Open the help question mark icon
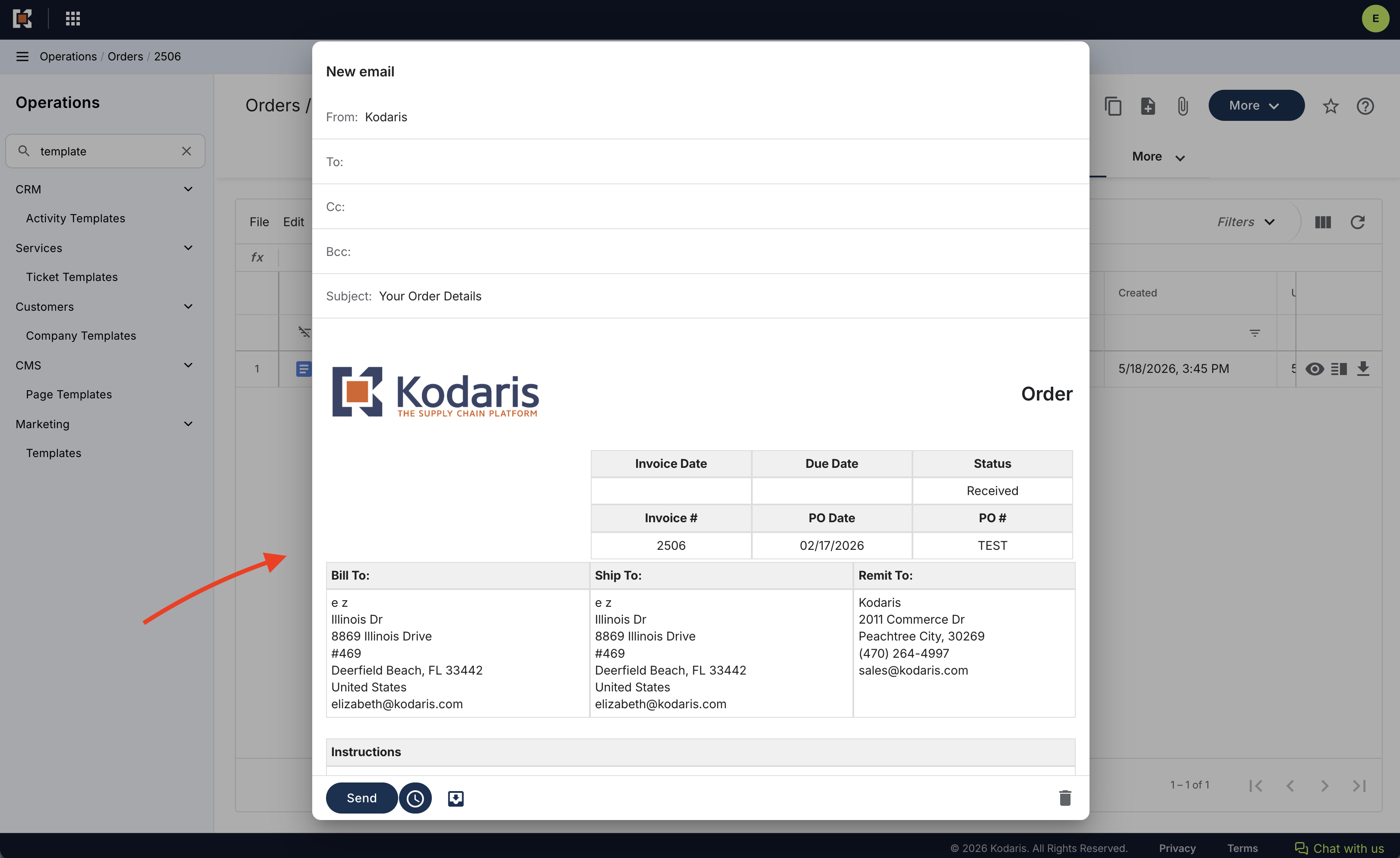 [1365, 106]
